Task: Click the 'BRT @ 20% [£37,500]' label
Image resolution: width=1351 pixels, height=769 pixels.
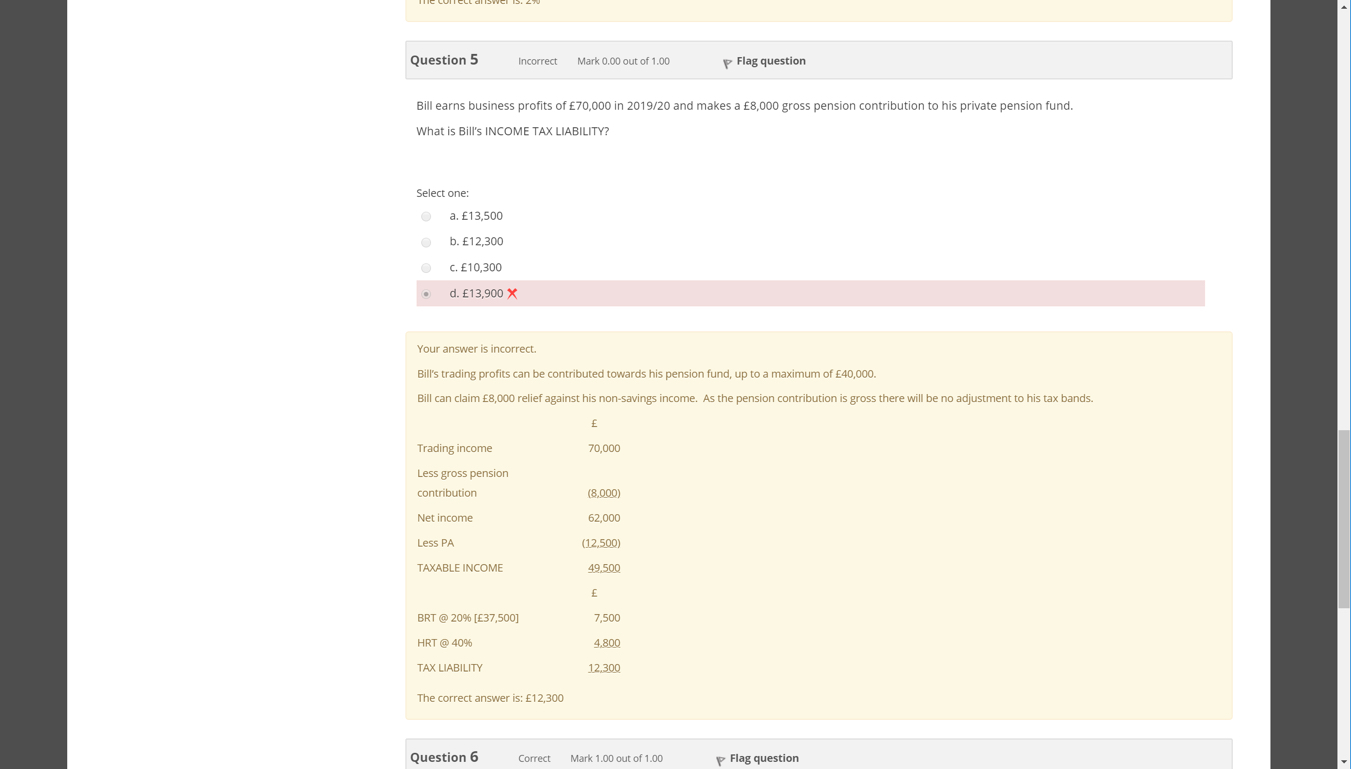Action: pyautogui.click(x=468, y=618)
